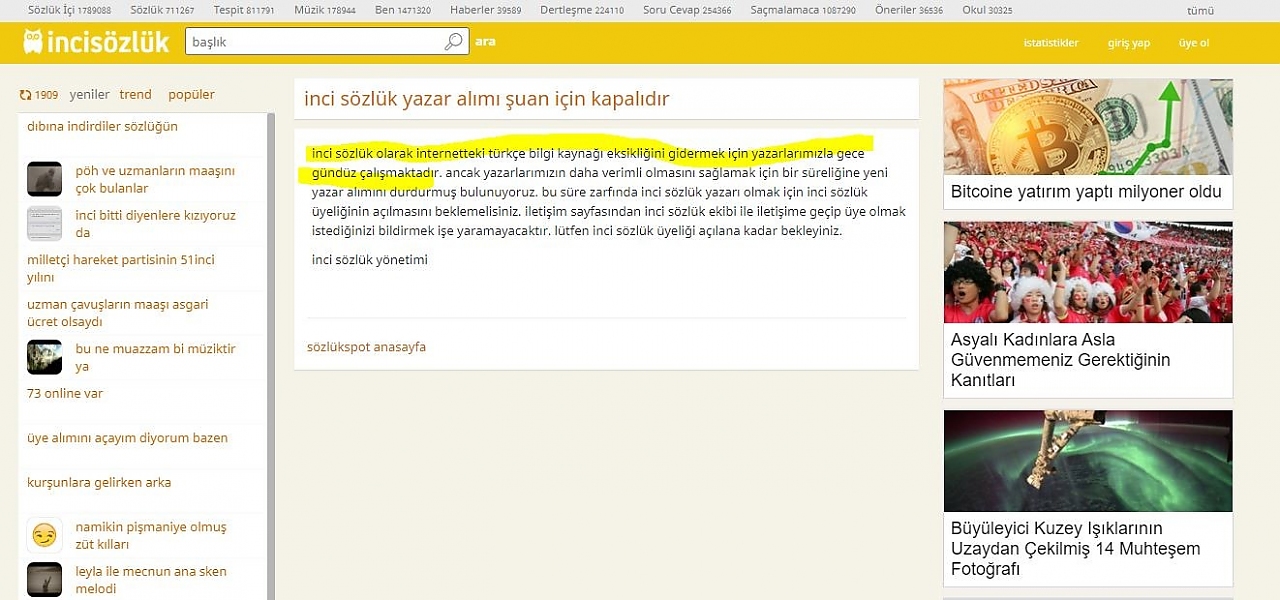Switch to the 'trend' tab
The height and width of the screenshot is (600, 1280).
point(136,95)
